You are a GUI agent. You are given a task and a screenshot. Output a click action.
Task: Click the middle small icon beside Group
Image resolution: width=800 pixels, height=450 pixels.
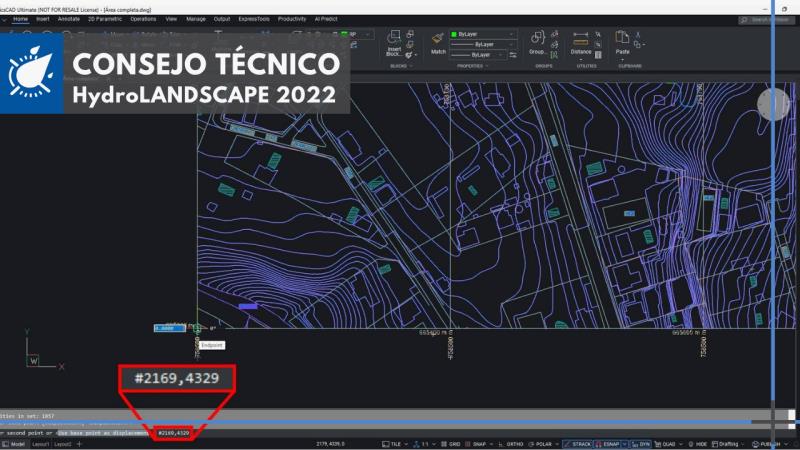[x=555, y=44]
